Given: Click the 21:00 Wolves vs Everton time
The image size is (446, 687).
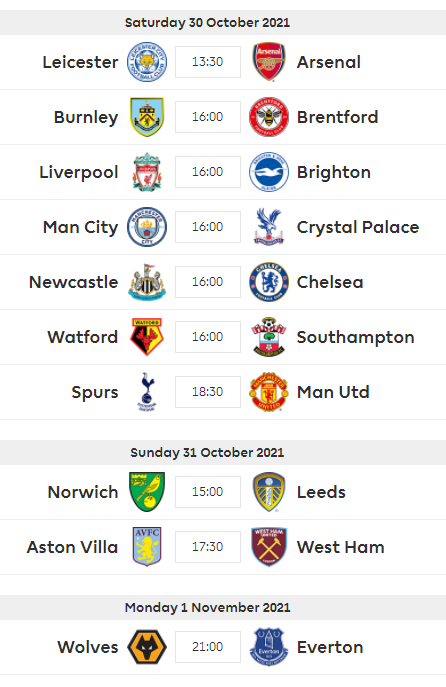Looking at the screenshot, I should click(x=208, y=647).
